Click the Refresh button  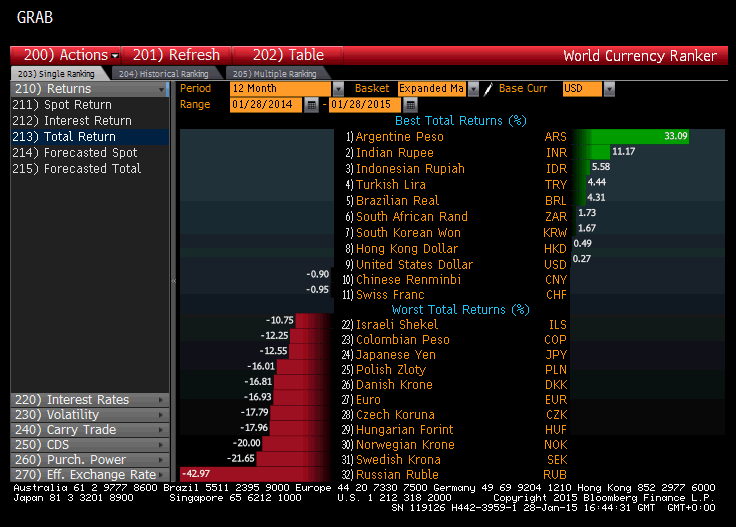pos(176,55)
